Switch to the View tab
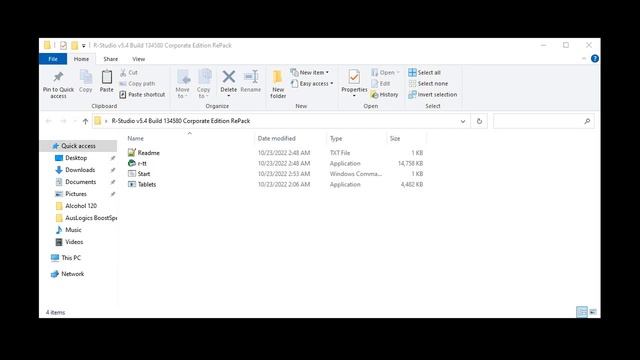This screenshot has width=640, height=360. [138, 59]
